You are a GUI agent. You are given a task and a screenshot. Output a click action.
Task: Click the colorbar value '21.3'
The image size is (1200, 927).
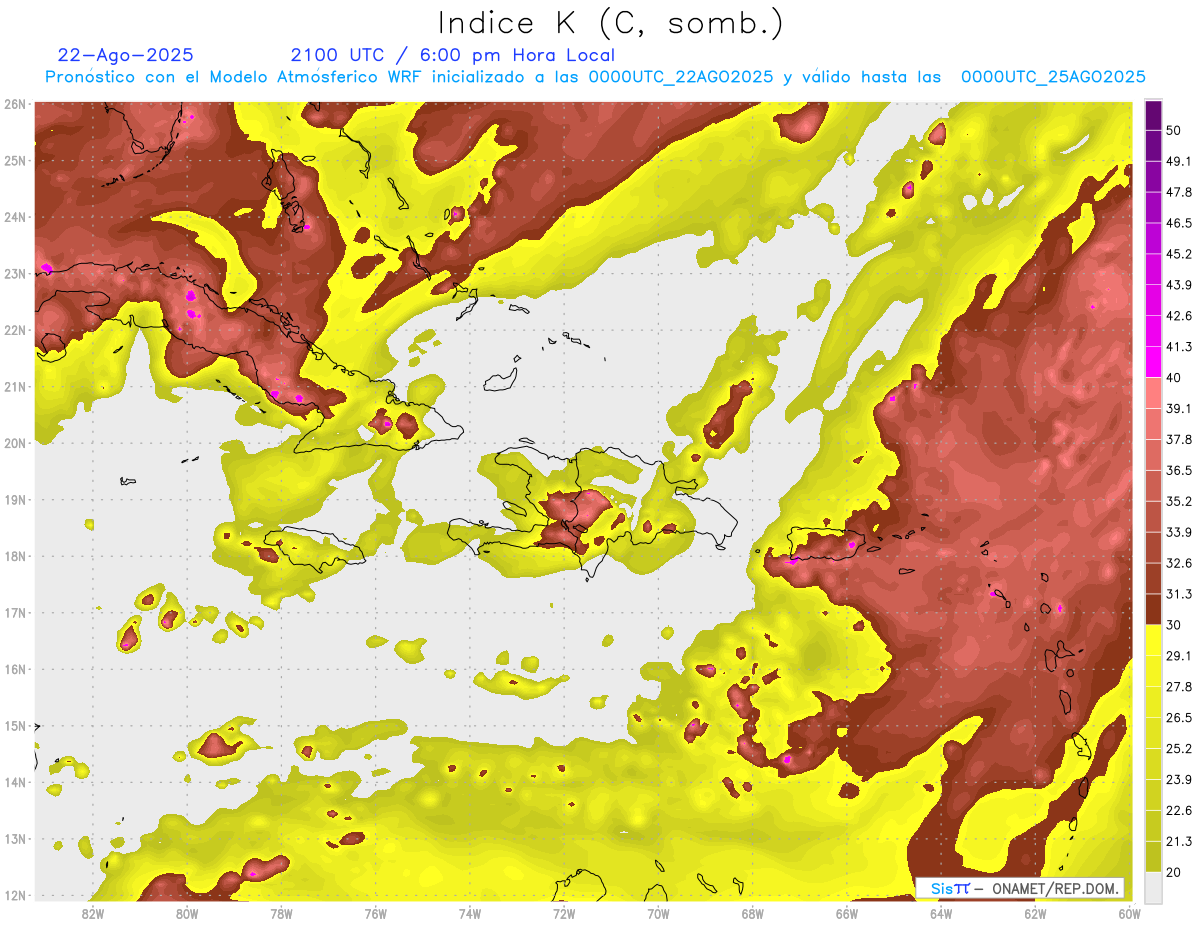[1178, 841]
